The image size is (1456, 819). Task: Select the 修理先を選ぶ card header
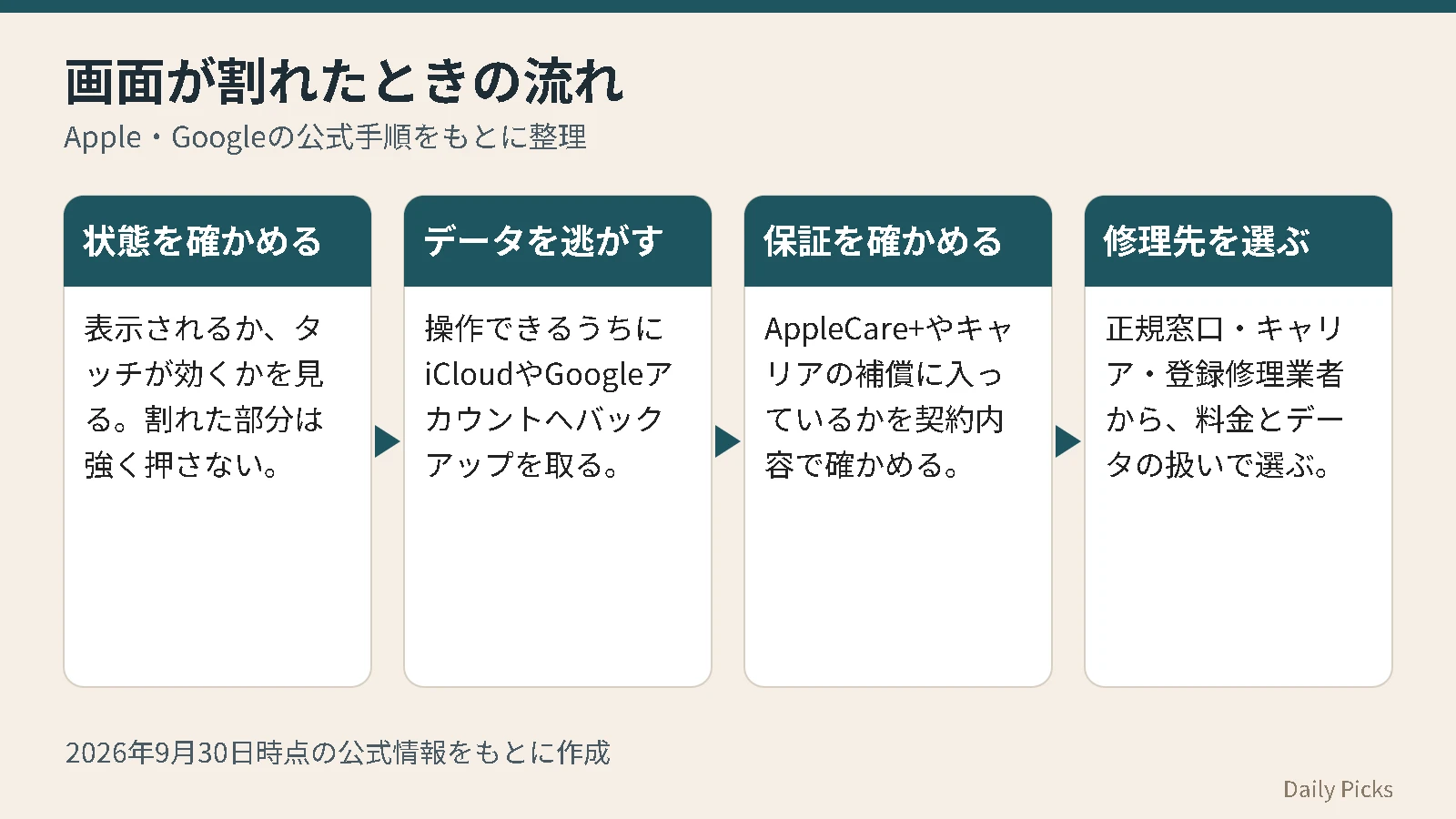tap(1239, 241)
